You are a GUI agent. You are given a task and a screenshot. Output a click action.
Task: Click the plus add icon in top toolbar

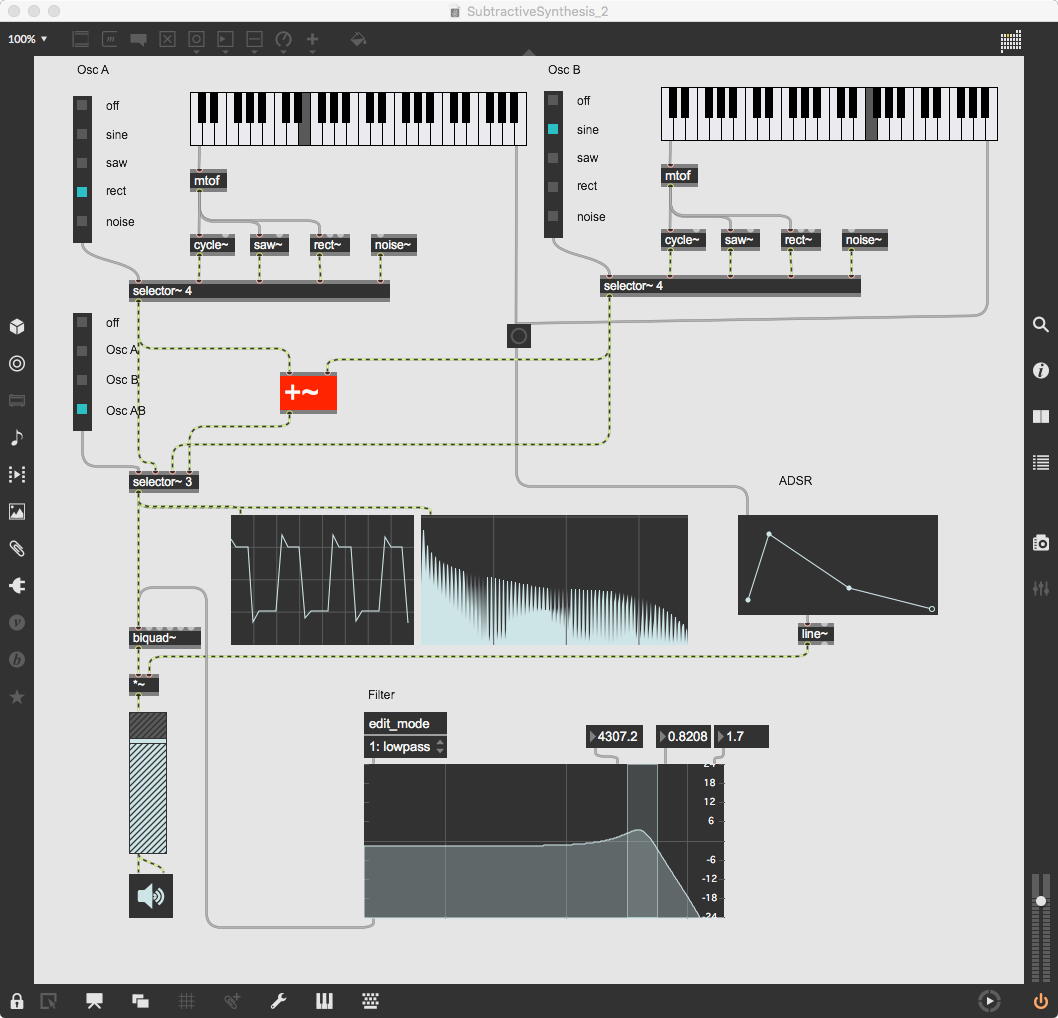pos(312,40)
